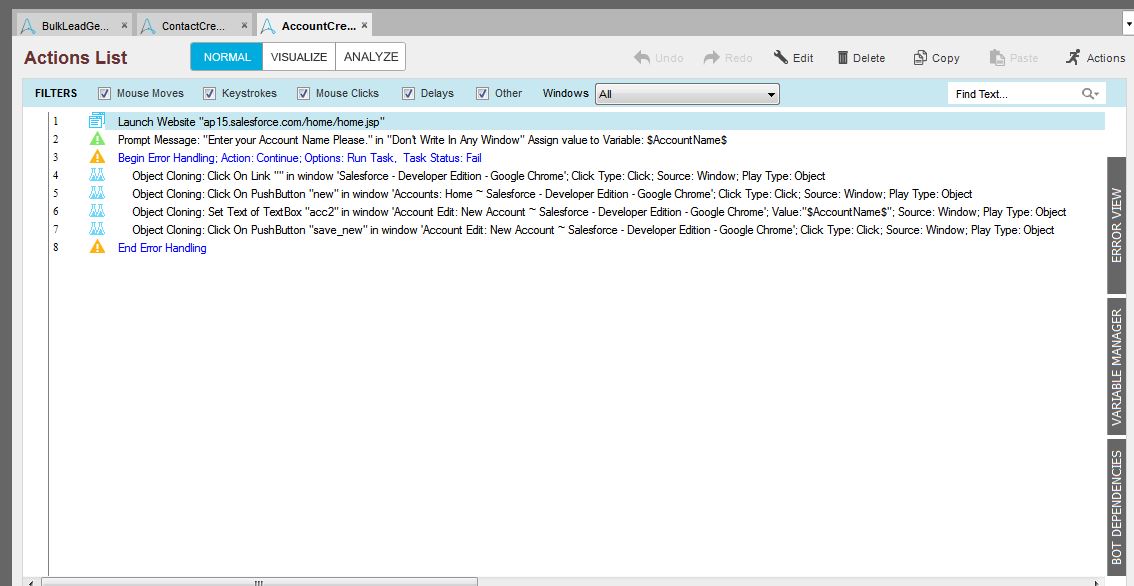Click the Edit wrench icon
The image size is (1134, 586).
(x=781, y=58)
